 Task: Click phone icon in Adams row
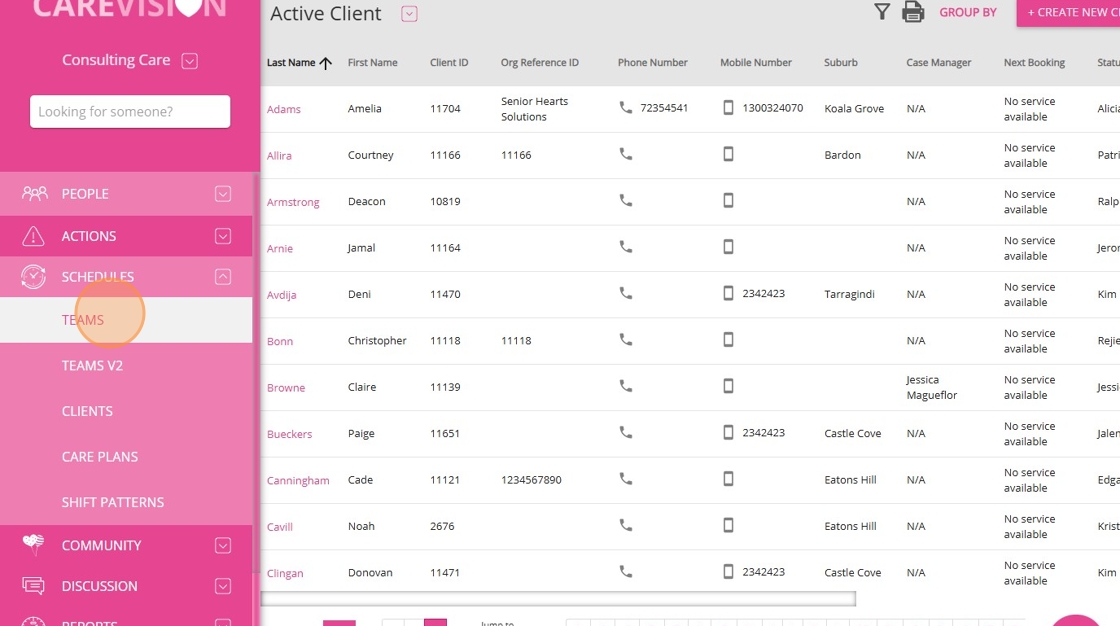tap(626, 107)
